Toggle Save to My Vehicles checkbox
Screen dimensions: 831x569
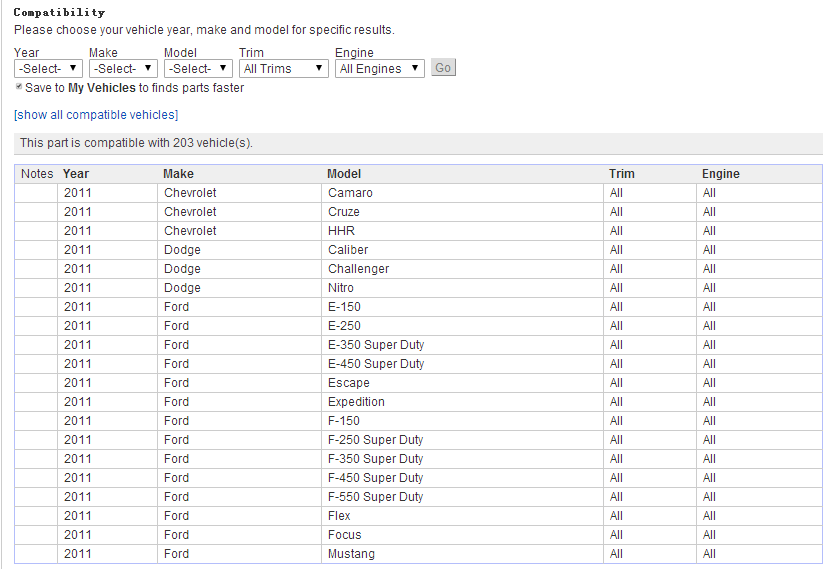[x=19, y=88]
